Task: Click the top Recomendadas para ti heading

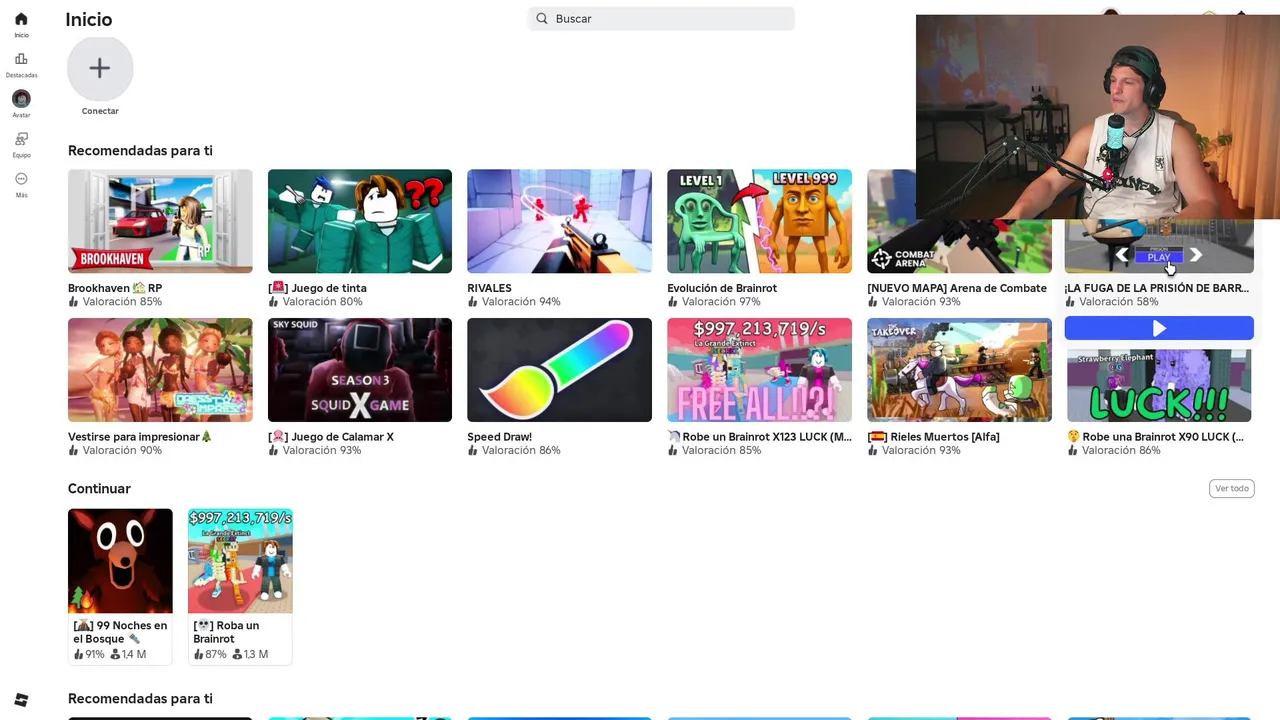Action: coord(140,151)
